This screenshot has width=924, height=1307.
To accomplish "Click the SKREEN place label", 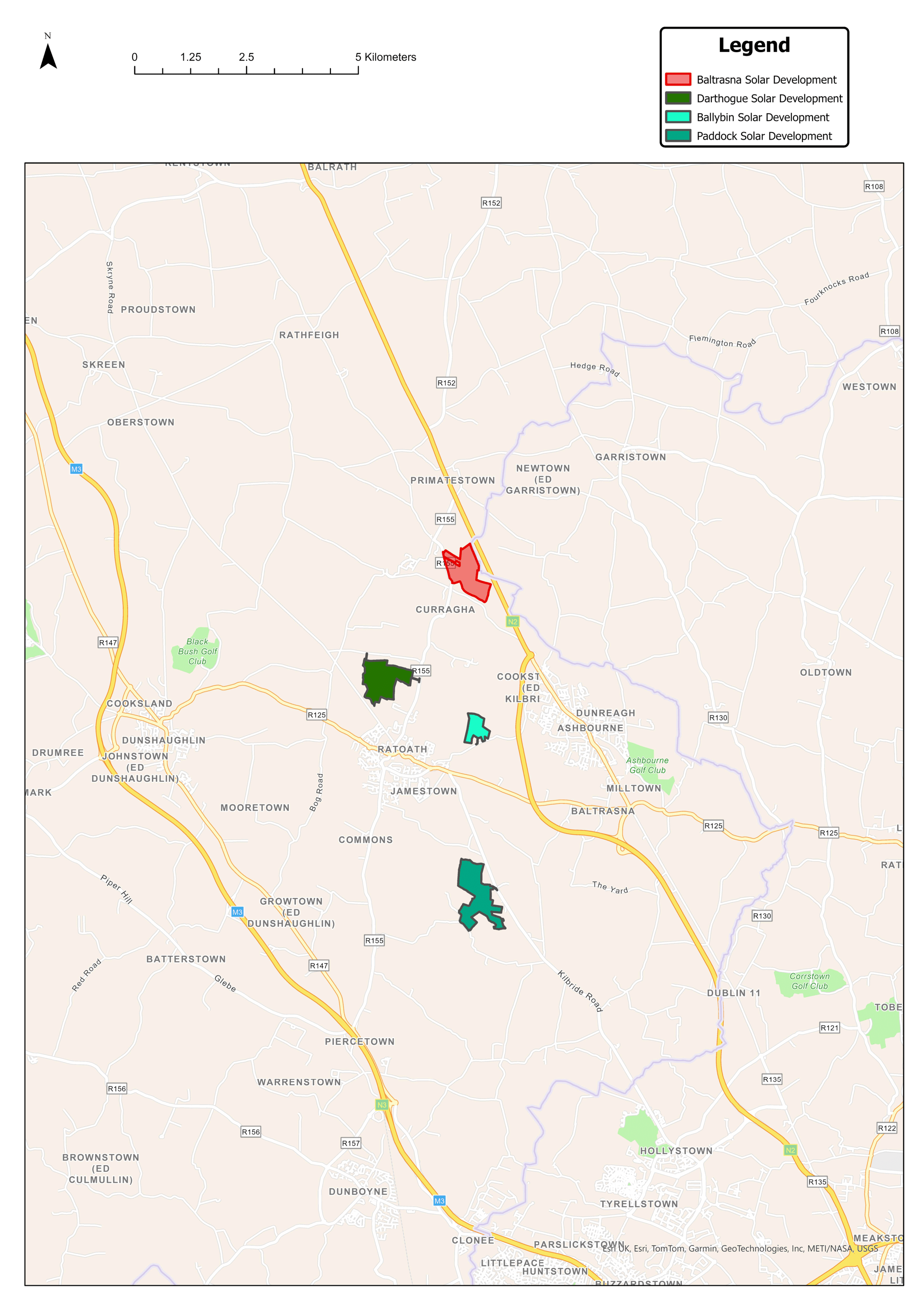I will tap(104, 365).
